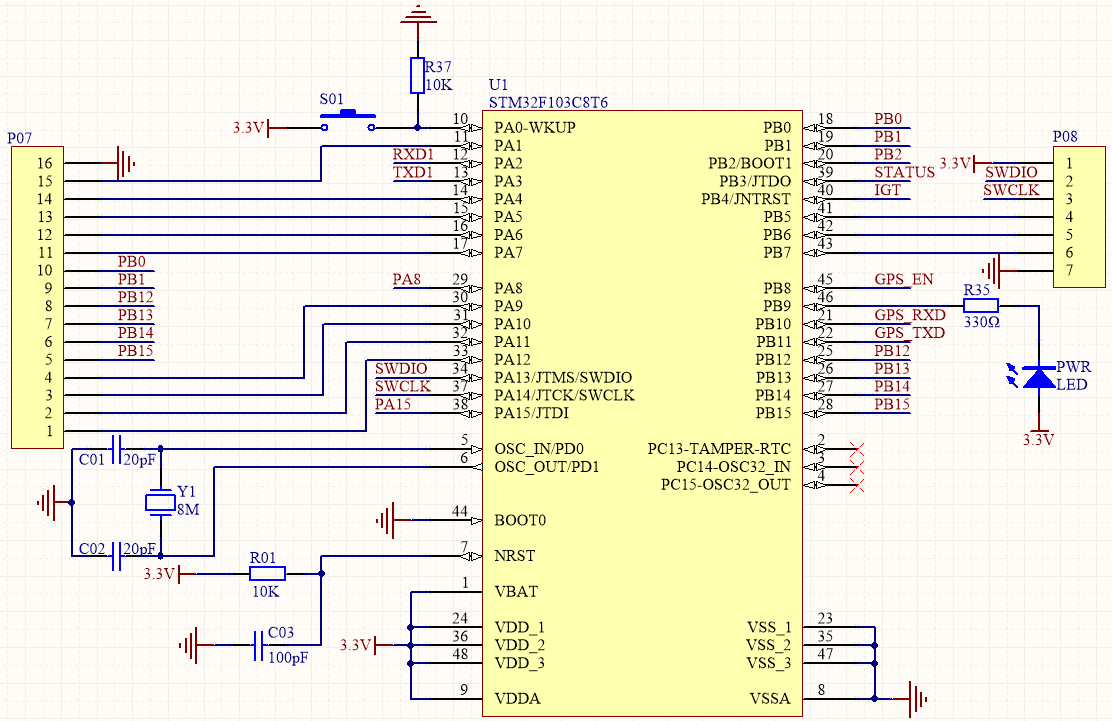Click SWDIO net label near pin 34
The image size is (1112, 721).
(401, 369)
